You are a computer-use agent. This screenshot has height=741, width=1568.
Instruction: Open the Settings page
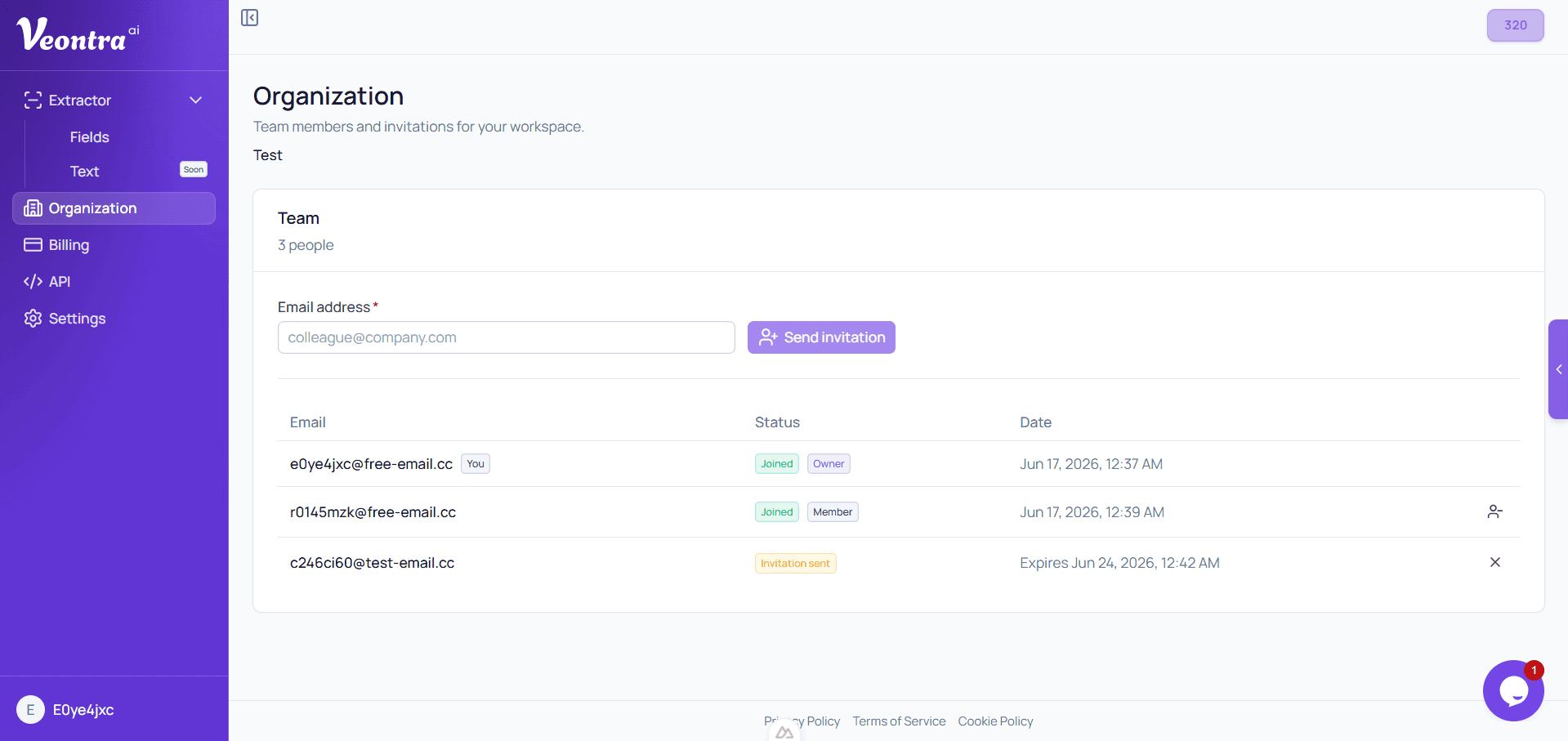tap(78, 319)
